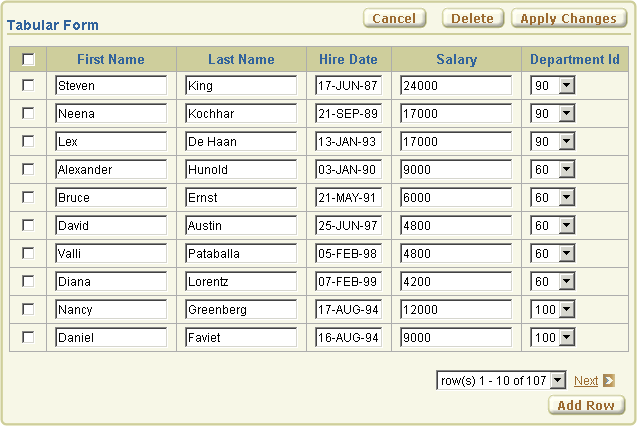The height and width of the screenshot is (426, 637).
Task: Open Department Id dropdown for Daniel Faviet
Action: coord(552,337)
